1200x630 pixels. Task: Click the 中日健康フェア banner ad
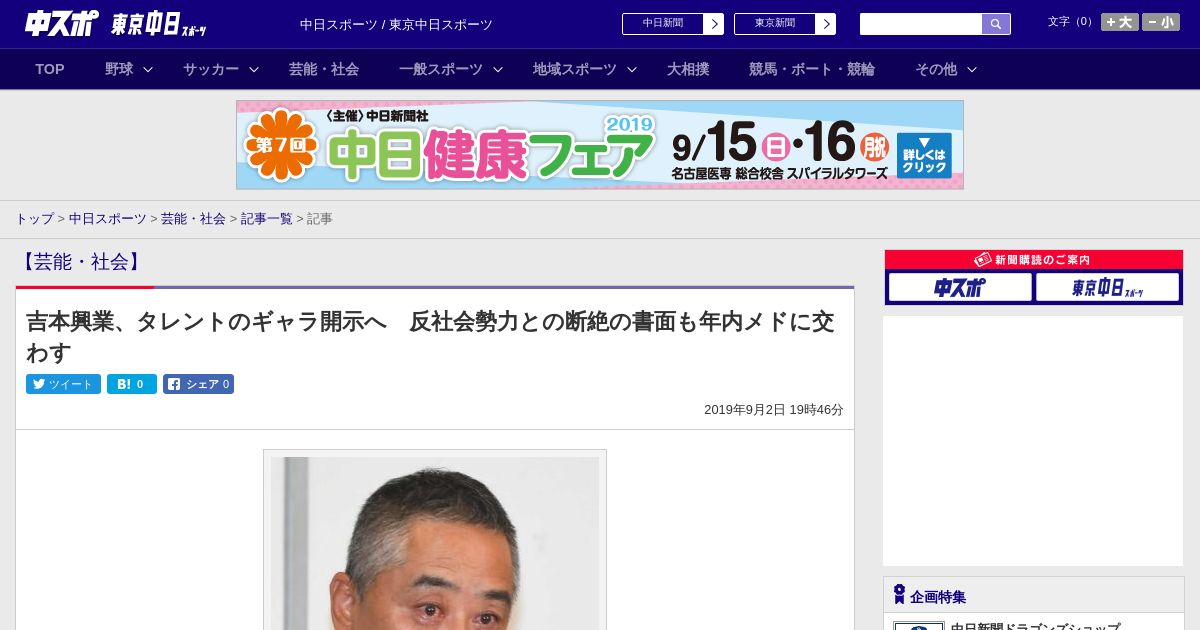coord(600,145)
